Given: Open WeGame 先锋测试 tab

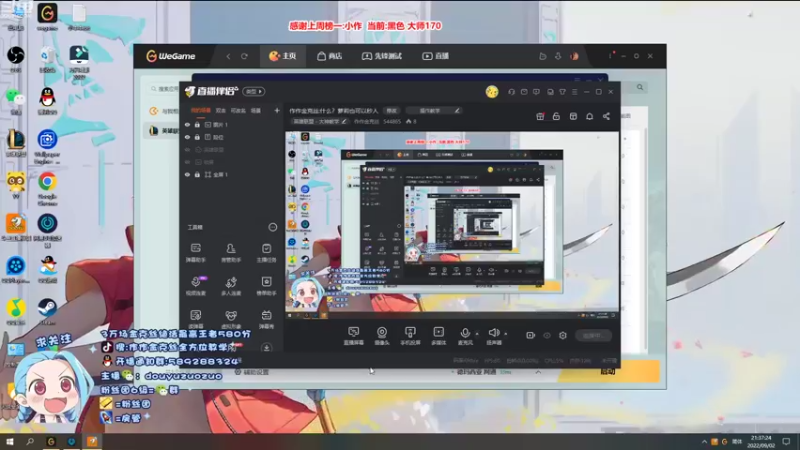Looking at the screenshot, I should pos(382,56).
